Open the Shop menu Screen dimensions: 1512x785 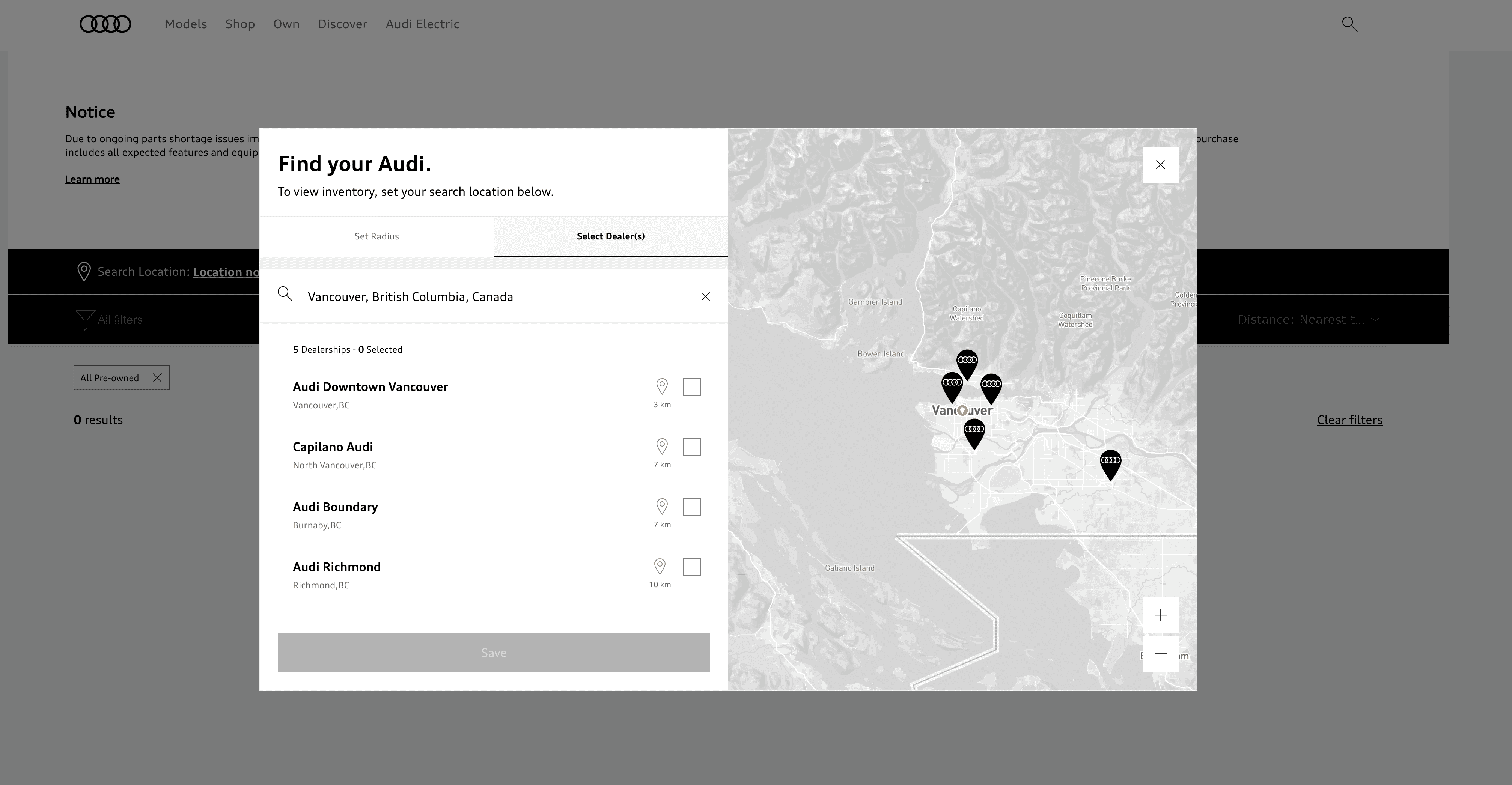(240, 24)
